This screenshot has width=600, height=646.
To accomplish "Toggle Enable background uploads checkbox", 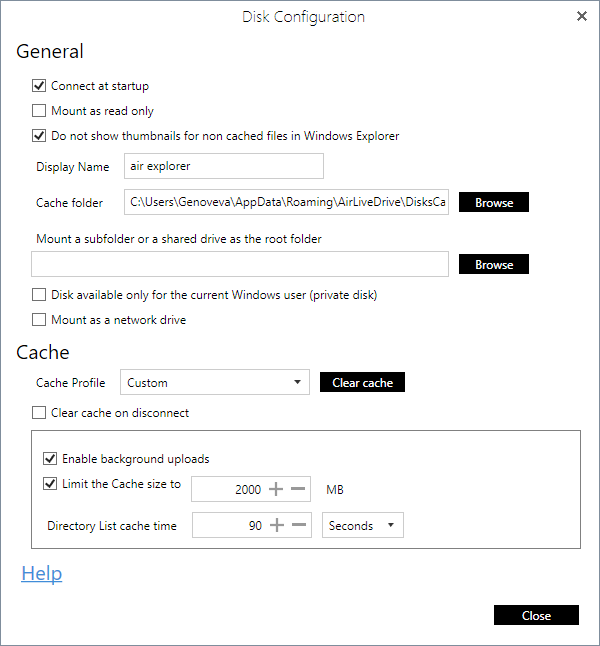I will pos(50,459).
